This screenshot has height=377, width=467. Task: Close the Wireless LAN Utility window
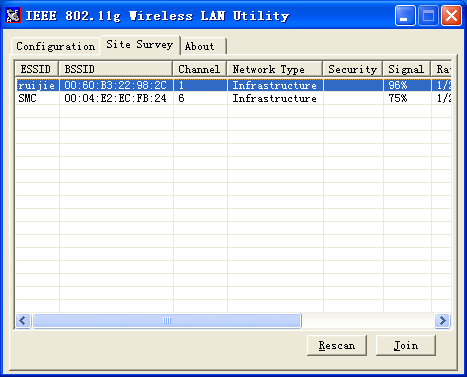point(451,16)
